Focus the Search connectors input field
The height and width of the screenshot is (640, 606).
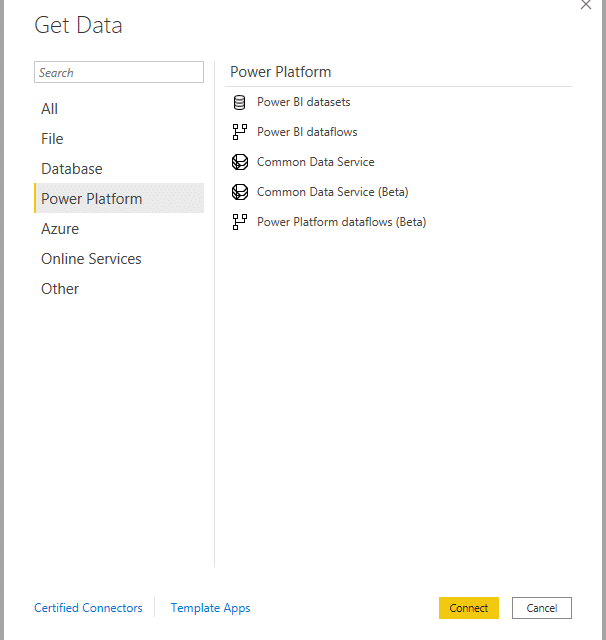[x=119, y=72]
